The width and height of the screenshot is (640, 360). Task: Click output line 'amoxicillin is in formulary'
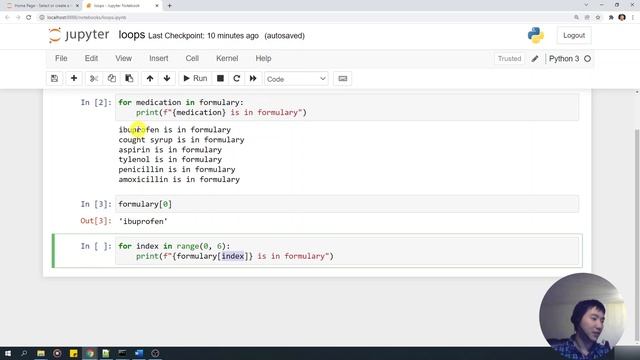coord(179,180)
